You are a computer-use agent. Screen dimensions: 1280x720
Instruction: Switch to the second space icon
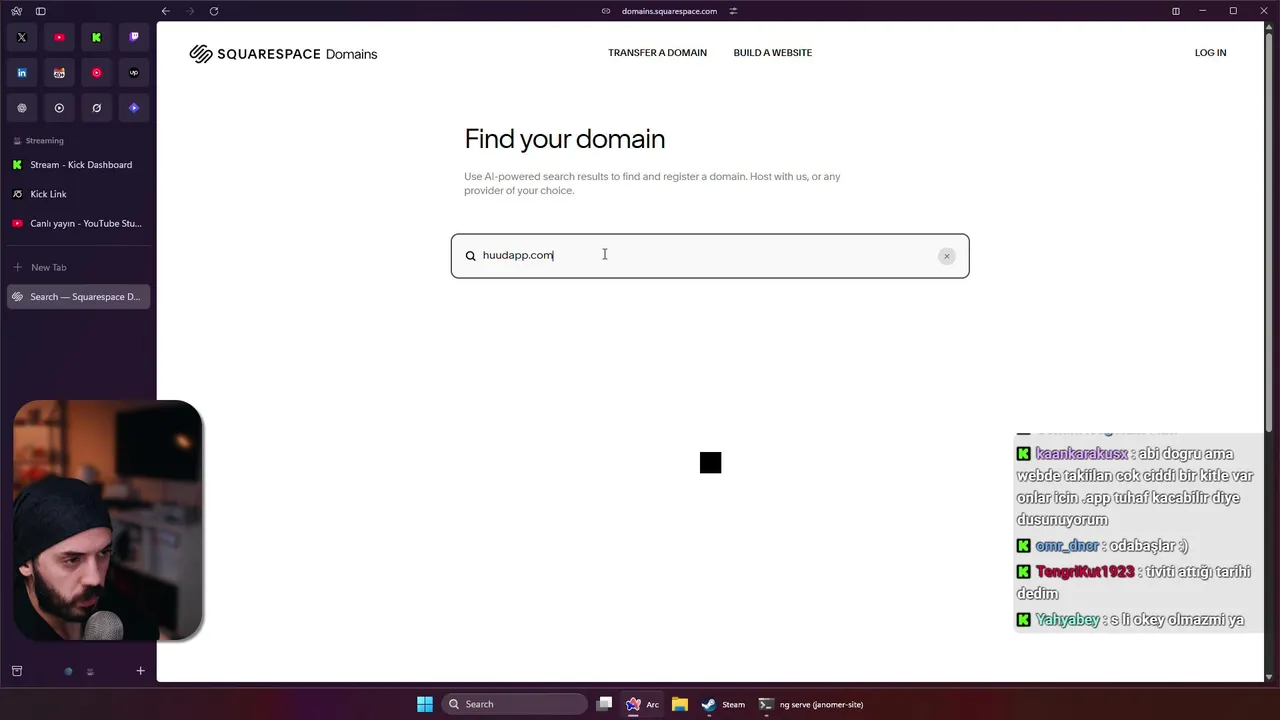90,671
